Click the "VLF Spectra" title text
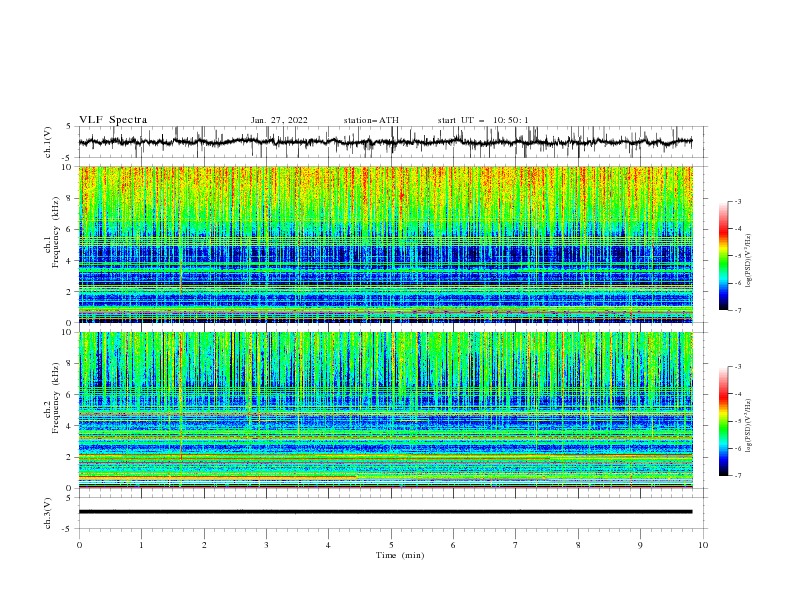Image resolution: width=792 pixels, height=612 pixels. coord(113,120)
